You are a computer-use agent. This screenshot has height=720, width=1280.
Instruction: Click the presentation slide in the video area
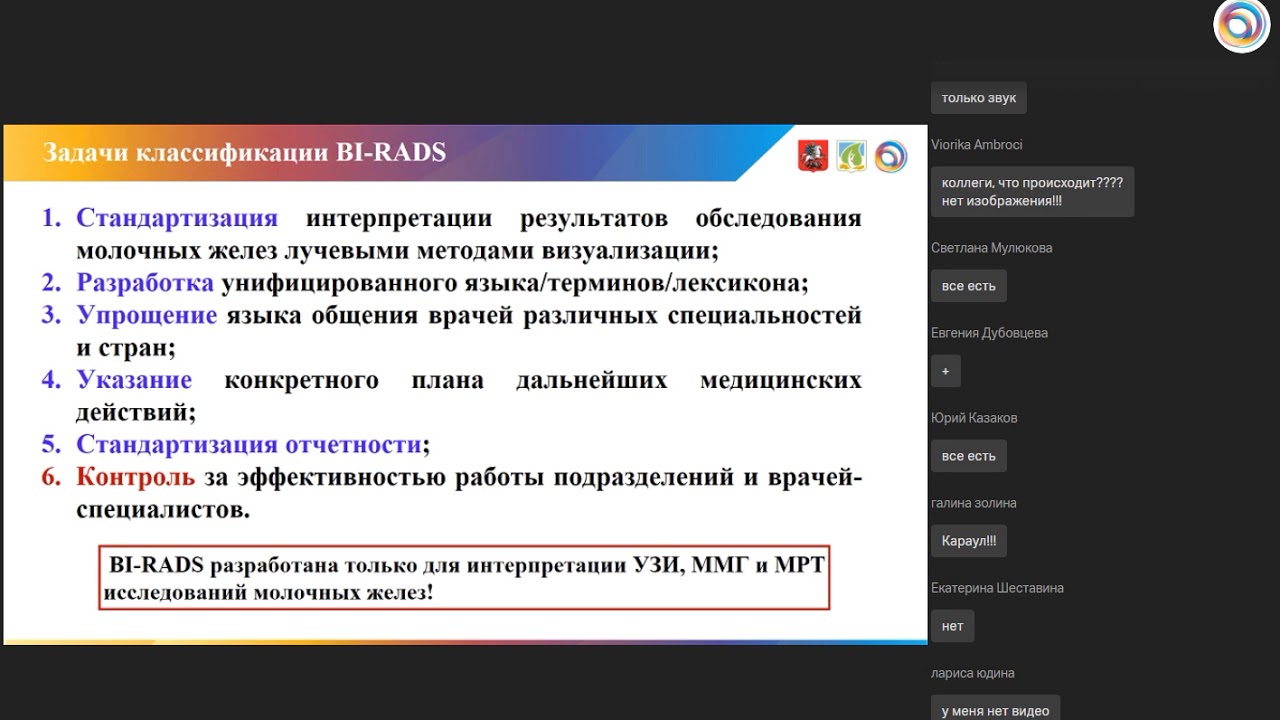pos(465,384)
